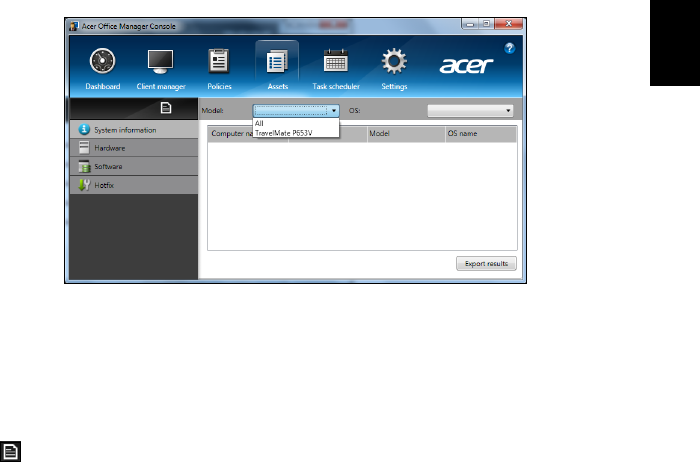The image size is (700, 462).
Task: Click the blue help question mark icon
Action: (x=509, y=48)
